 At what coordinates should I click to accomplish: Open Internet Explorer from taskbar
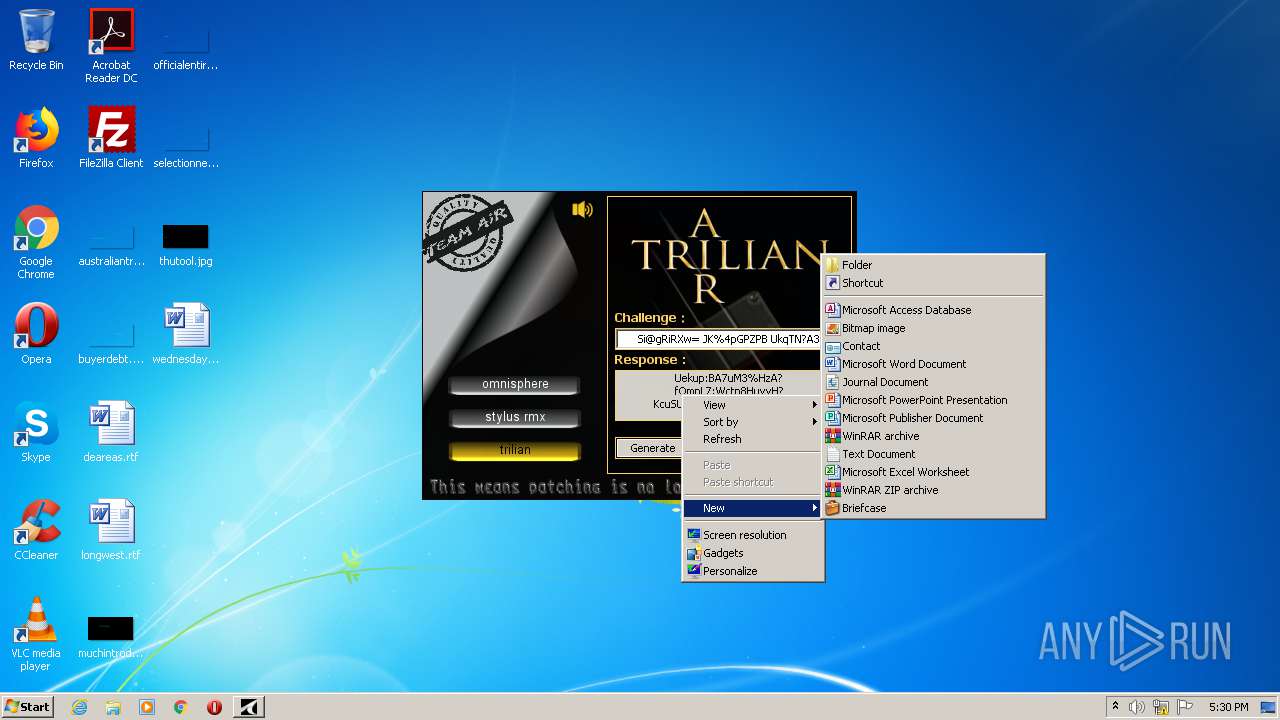coord(80,707)
